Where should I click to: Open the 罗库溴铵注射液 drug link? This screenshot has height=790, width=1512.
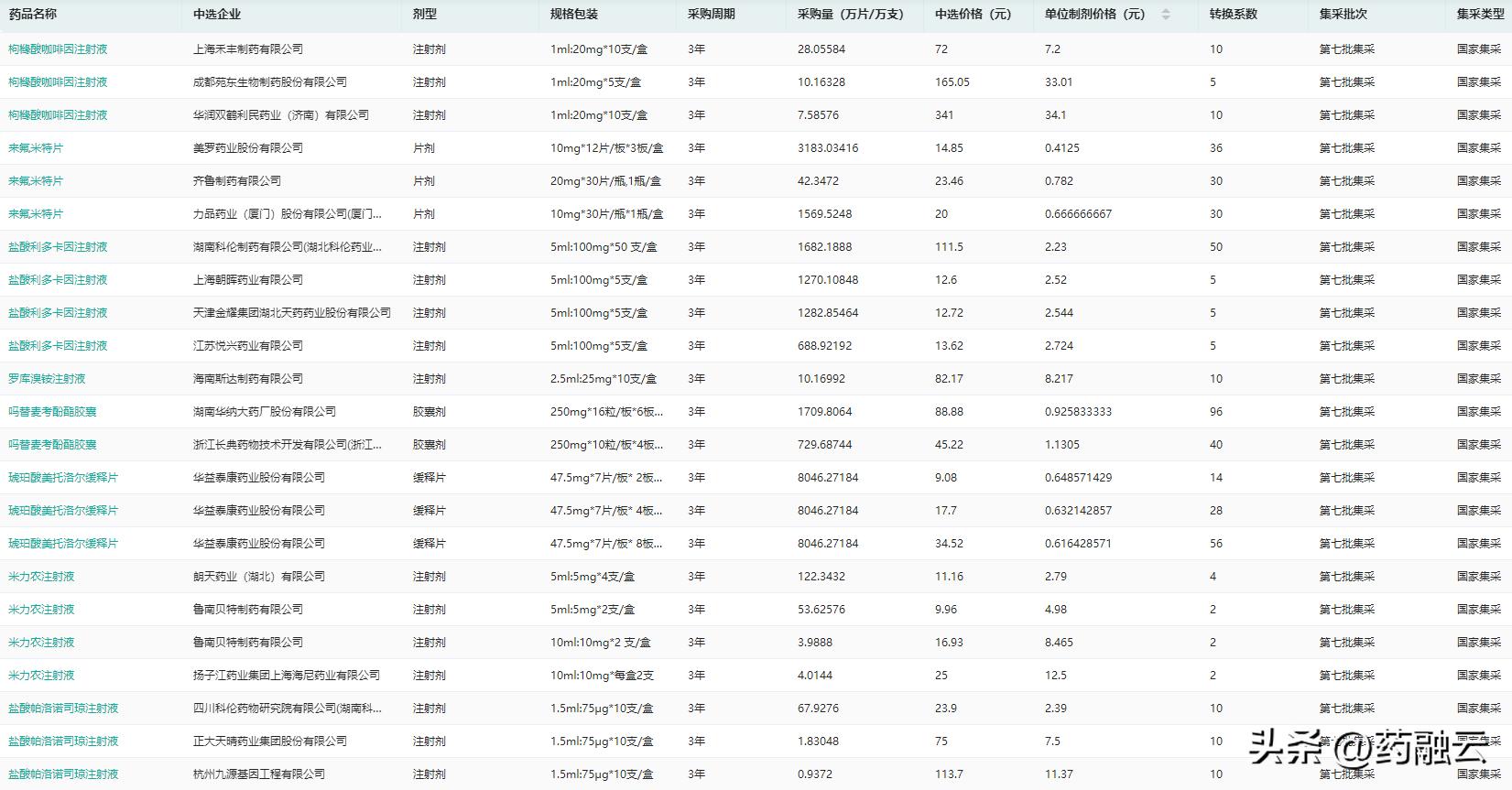47,379
